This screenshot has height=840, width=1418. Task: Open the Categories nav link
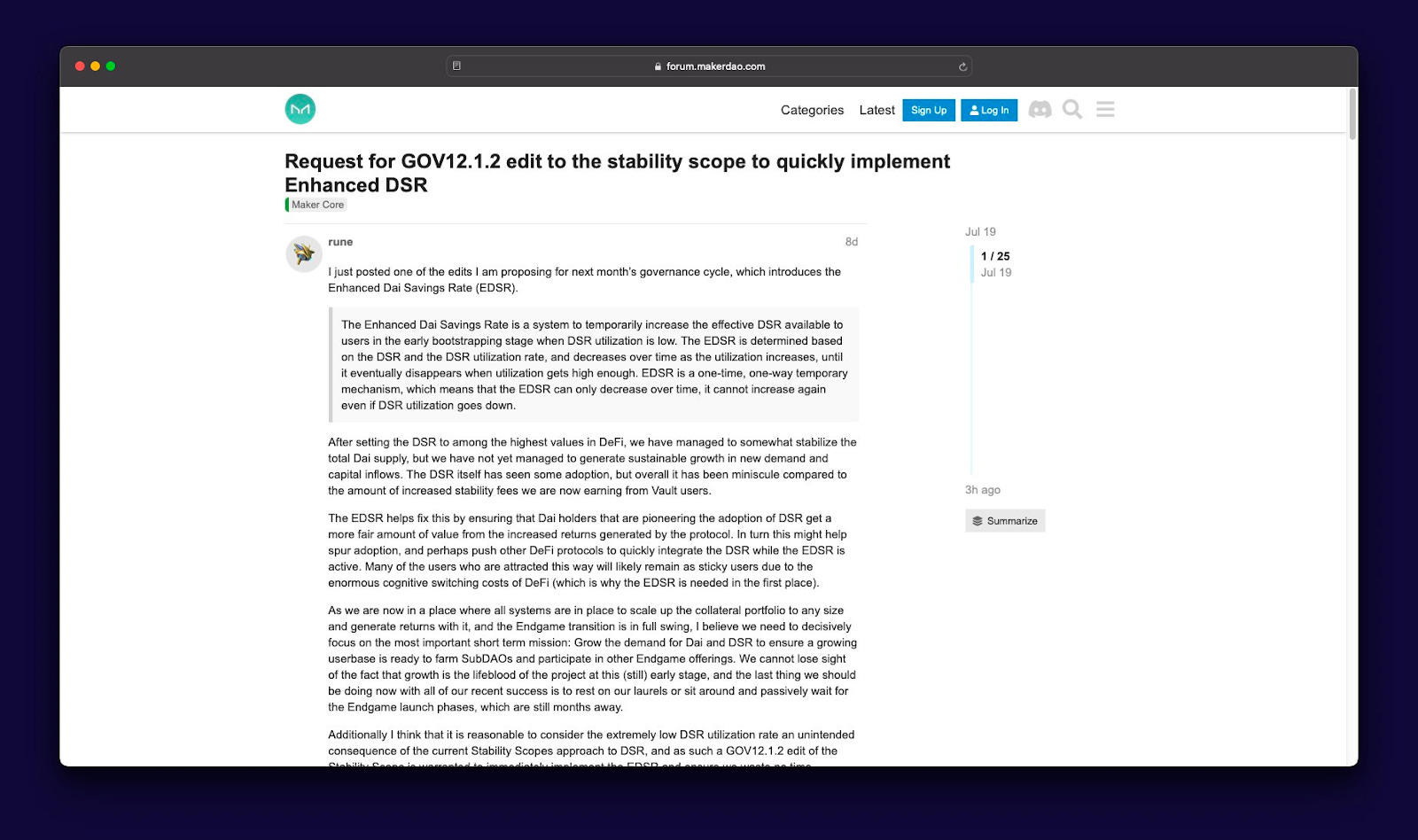[x=812, y=110]
